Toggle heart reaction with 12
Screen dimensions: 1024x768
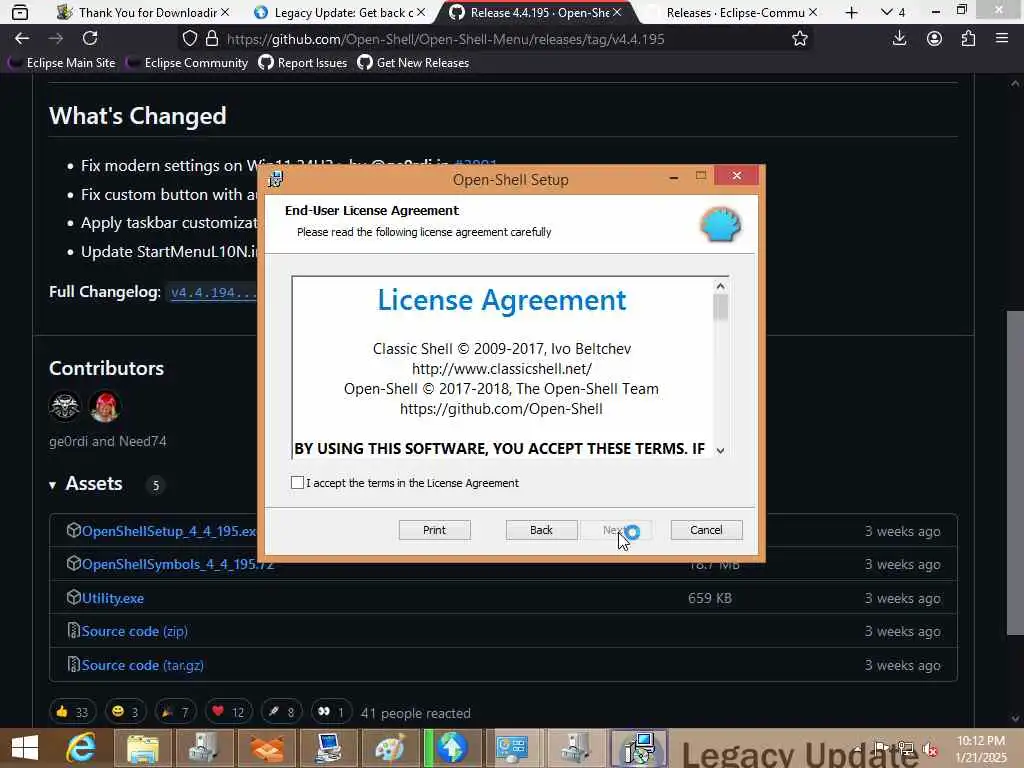click(229, 712)
